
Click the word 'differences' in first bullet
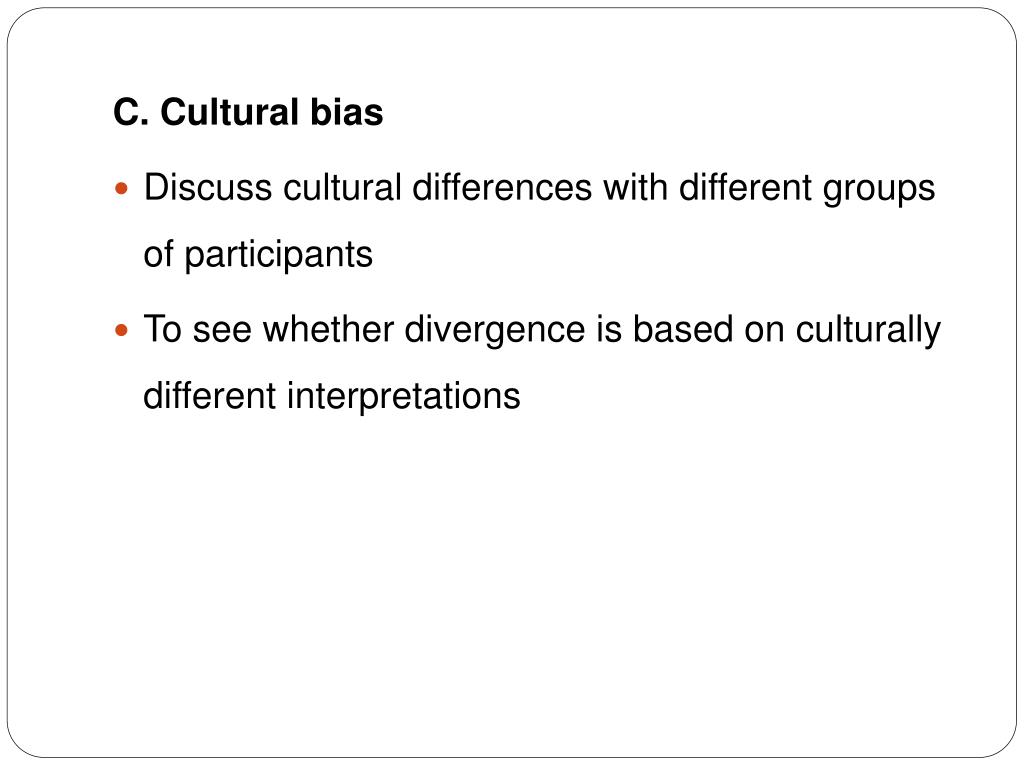[x=502, y=188]
